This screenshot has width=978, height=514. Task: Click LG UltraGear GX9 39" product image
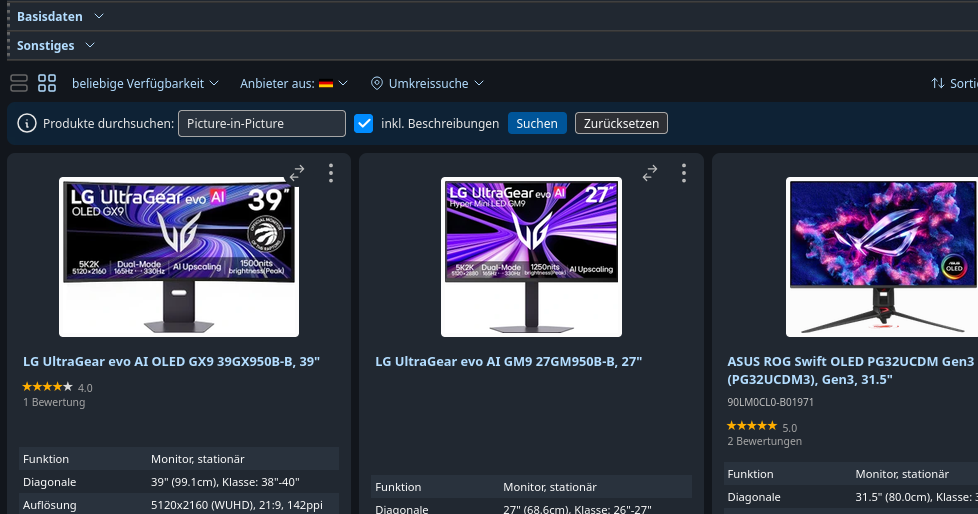pos(179,257)
